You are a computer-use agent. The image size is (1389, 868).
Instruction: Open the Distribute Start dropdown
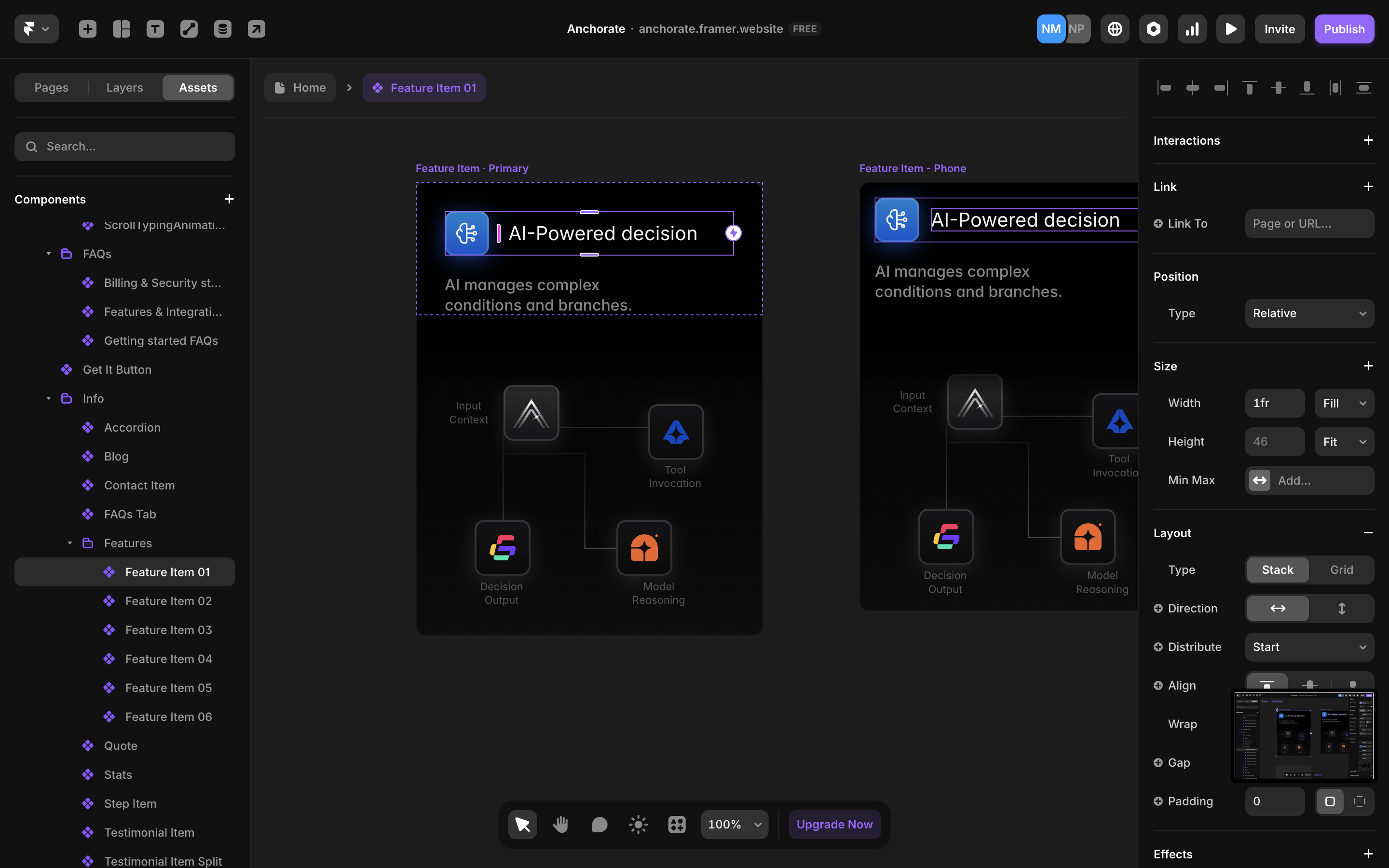[1309, 646]
